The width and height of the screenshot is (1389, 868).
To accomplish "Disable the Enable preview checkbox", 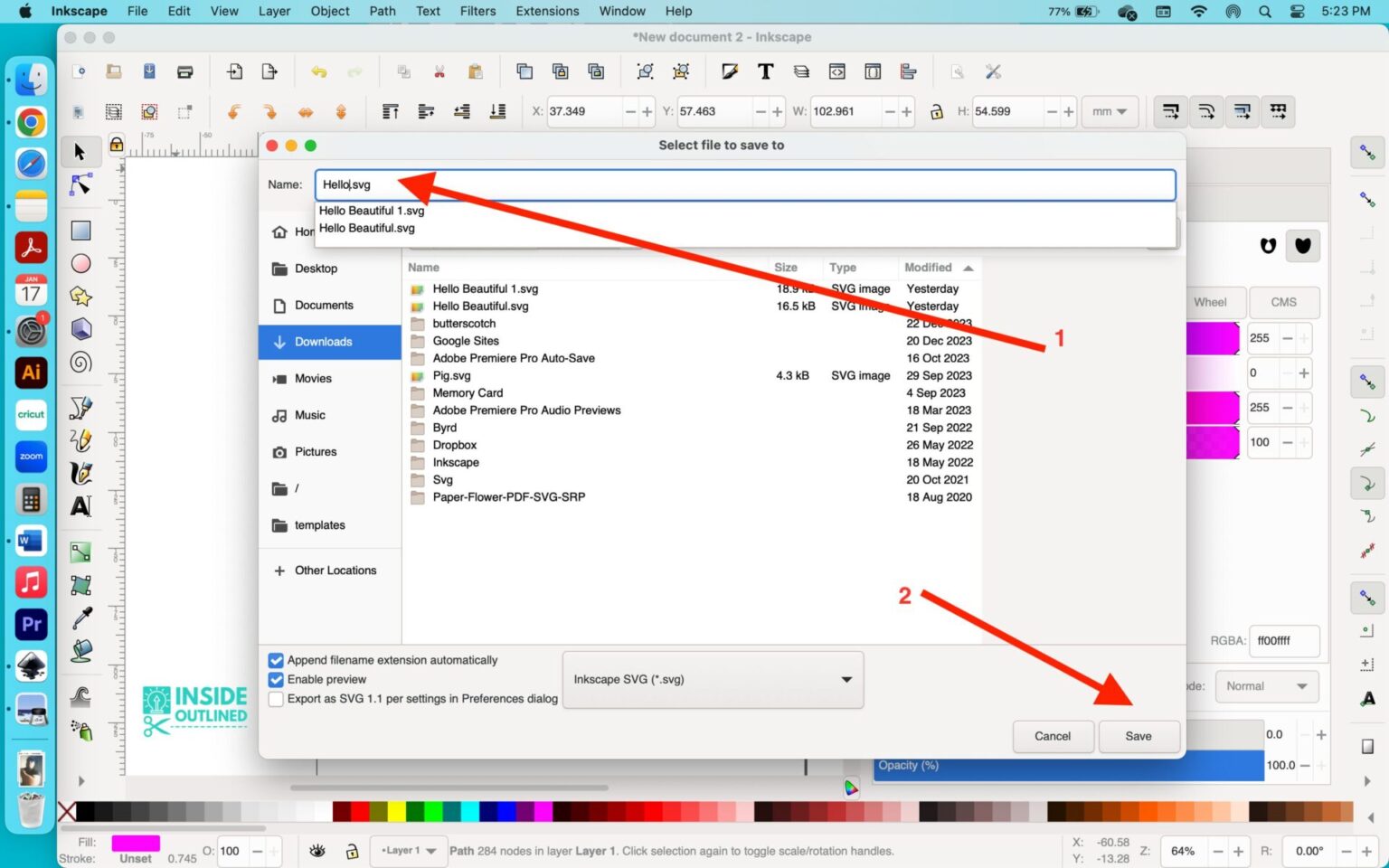I will [x=276, y=679].
